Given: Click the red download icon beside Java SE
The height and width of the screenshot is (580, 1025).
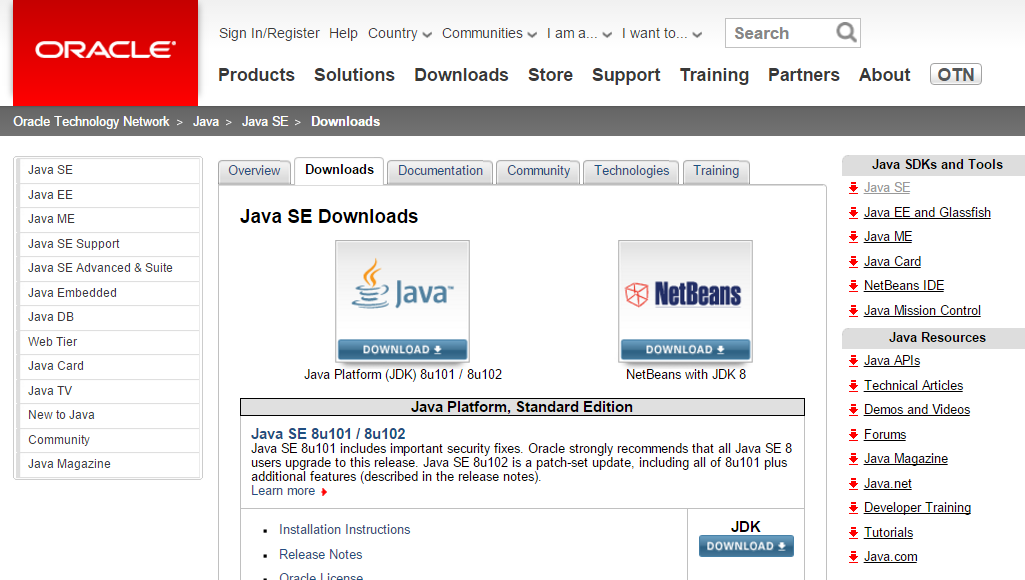Looking at the screenshot, I should (x=853, y=188).
